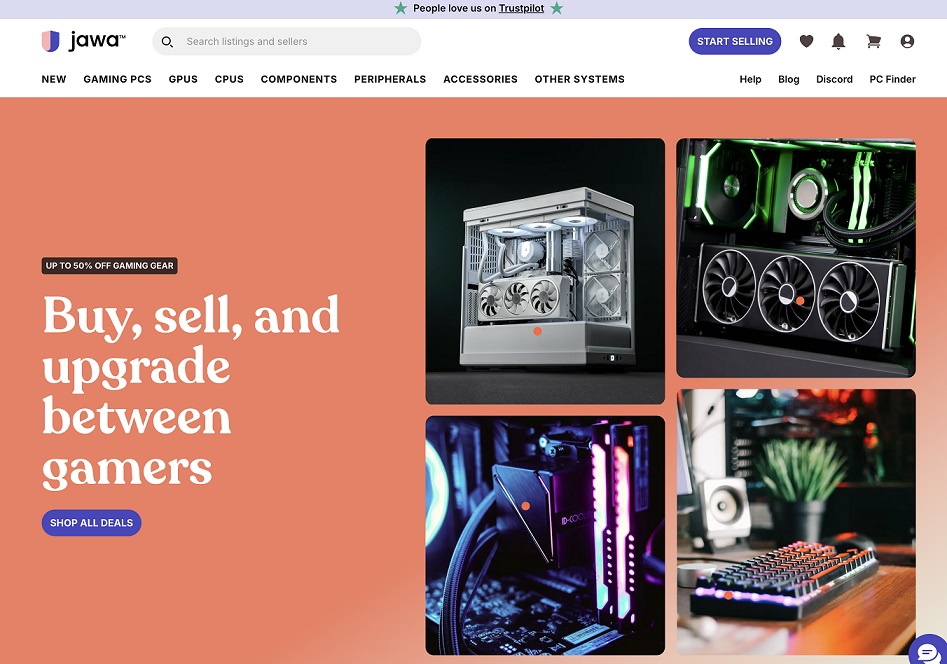Screen dimensions: 947x664
Task: Click the magnifying glass search icon
Action: [167, 42]
